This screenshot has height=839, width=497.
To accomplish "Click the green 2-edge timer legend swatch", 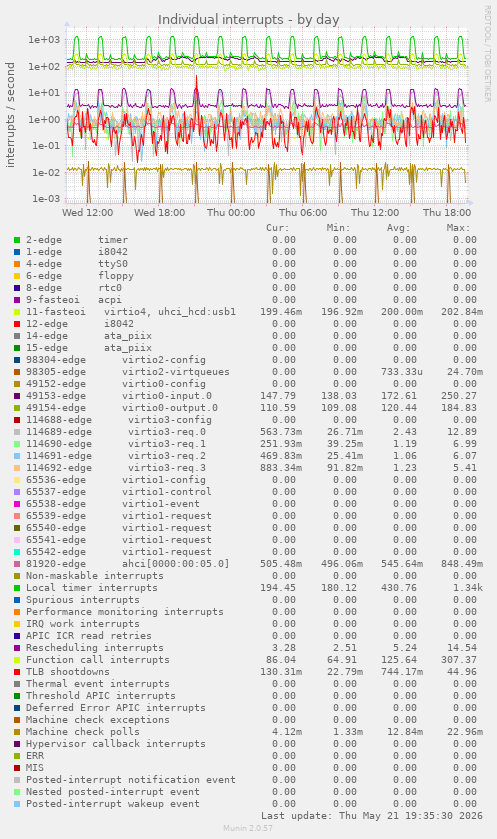I will pyautogui.click(x=17, y=240).
